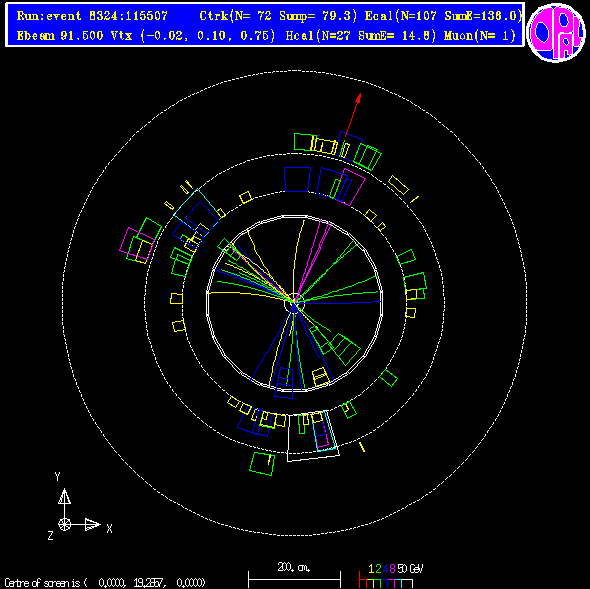This screenshot has height=589, width=590.
Task: Click the small central vertex circle
Action: pyautogui.click(x=294, y=303)
